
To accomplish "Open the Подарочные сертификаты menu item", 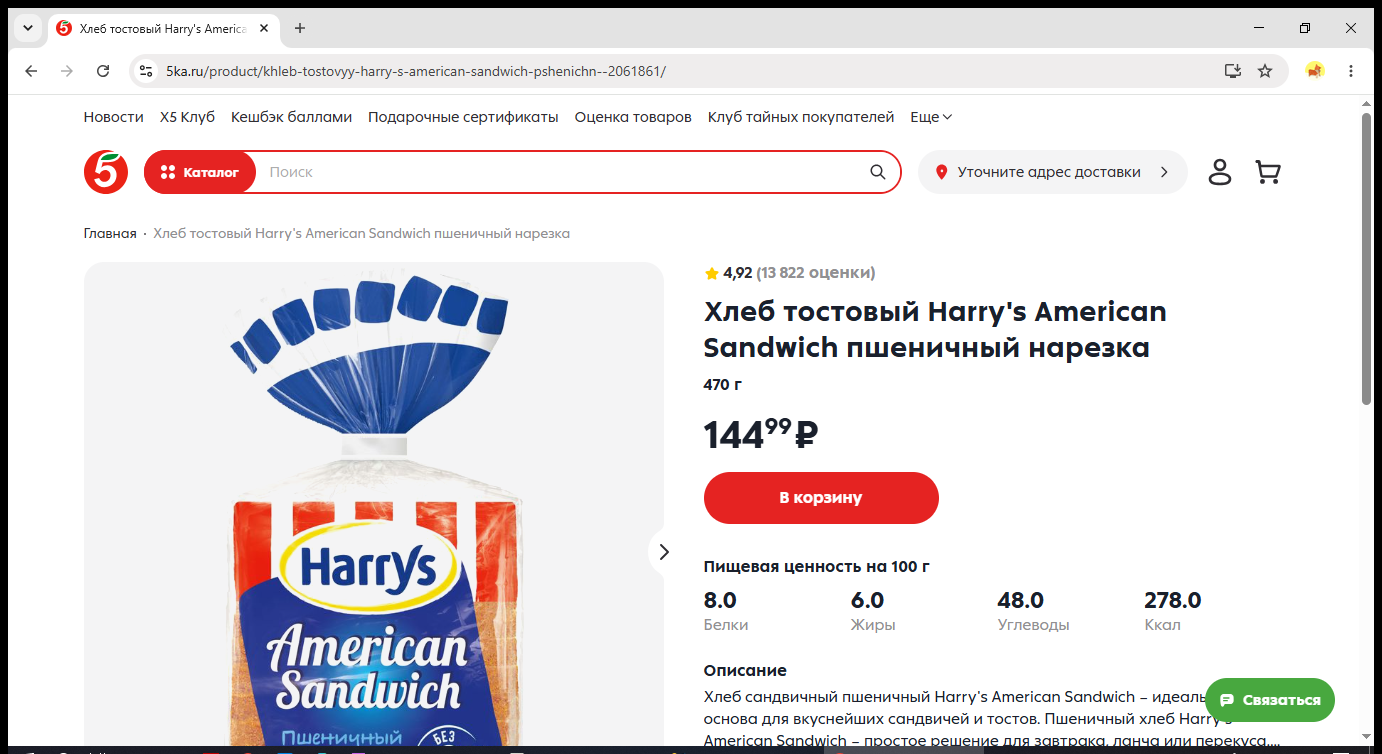I will [x=463, y=117].
